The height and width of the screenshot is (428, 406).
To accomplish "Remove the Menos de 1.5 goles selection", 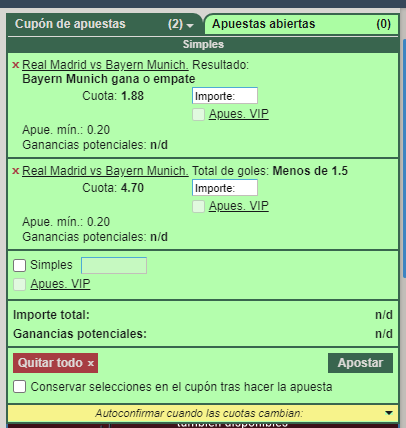I will pyautogui.click(x=15, y=171).
